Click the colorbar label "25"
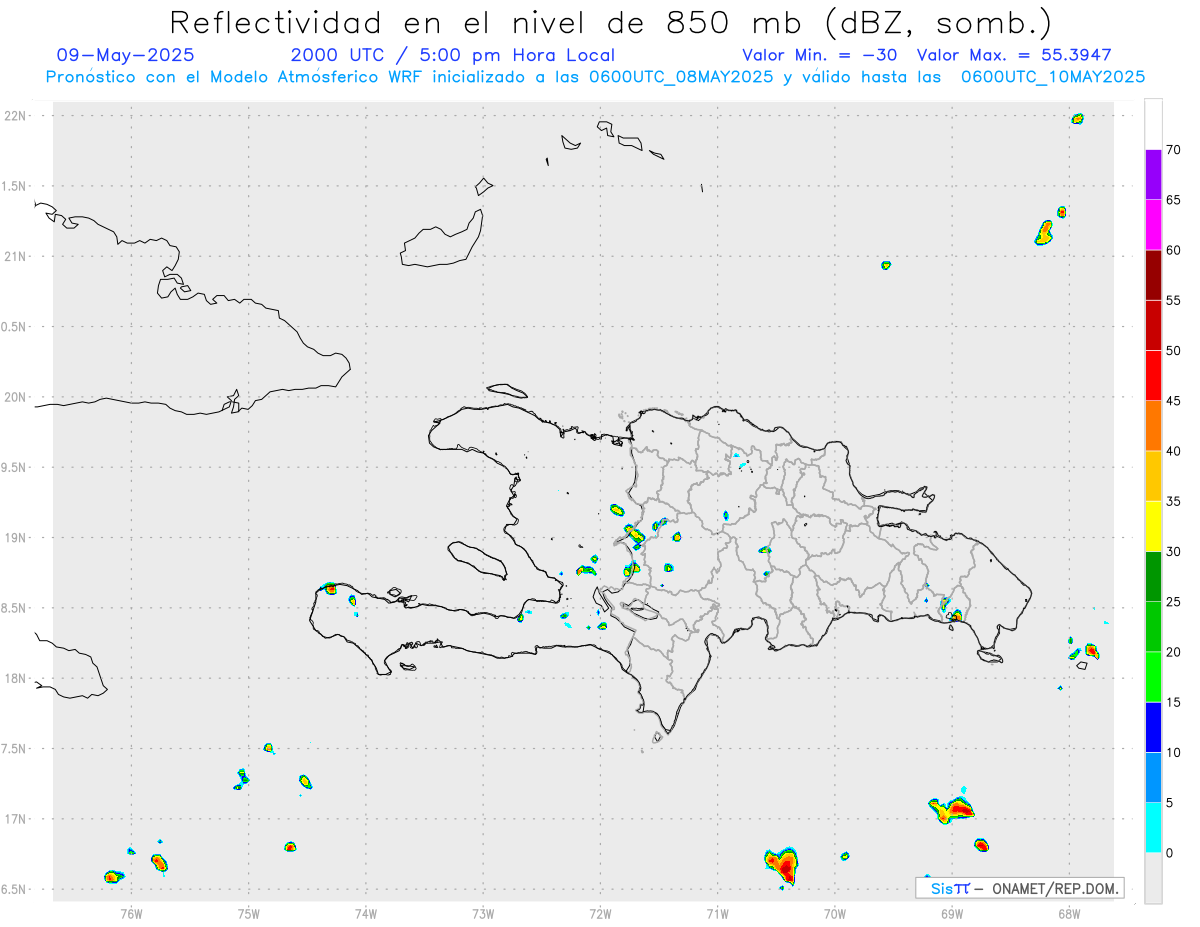This screenshot has width=1200, height=927. pyautogui.click(x=1173, y=602)
